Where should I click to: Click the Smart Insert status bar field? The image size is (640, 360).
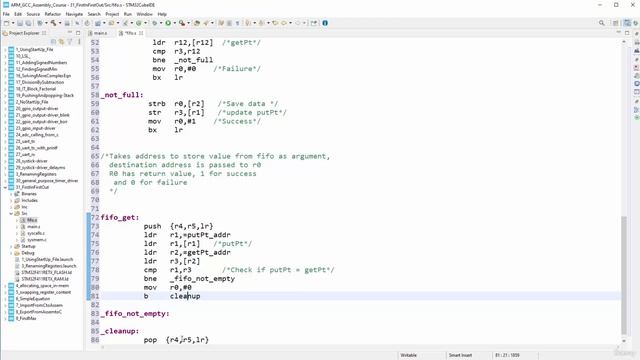[460, 355]
